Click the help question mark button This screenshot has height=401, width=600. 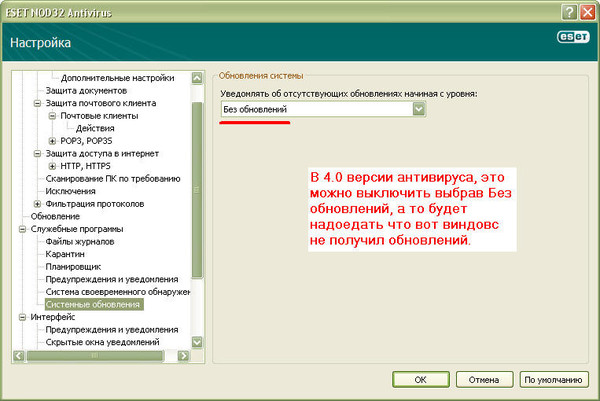point(569,12)
